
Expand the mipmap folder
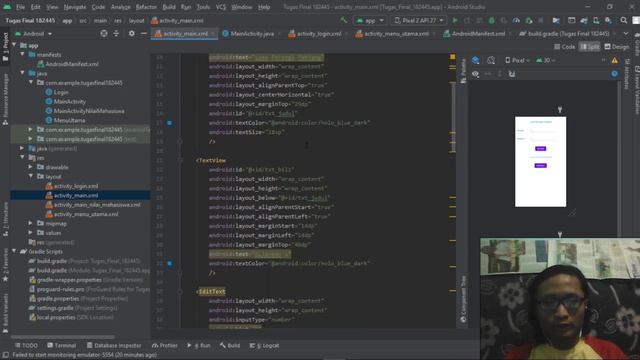tap(31, 223)
